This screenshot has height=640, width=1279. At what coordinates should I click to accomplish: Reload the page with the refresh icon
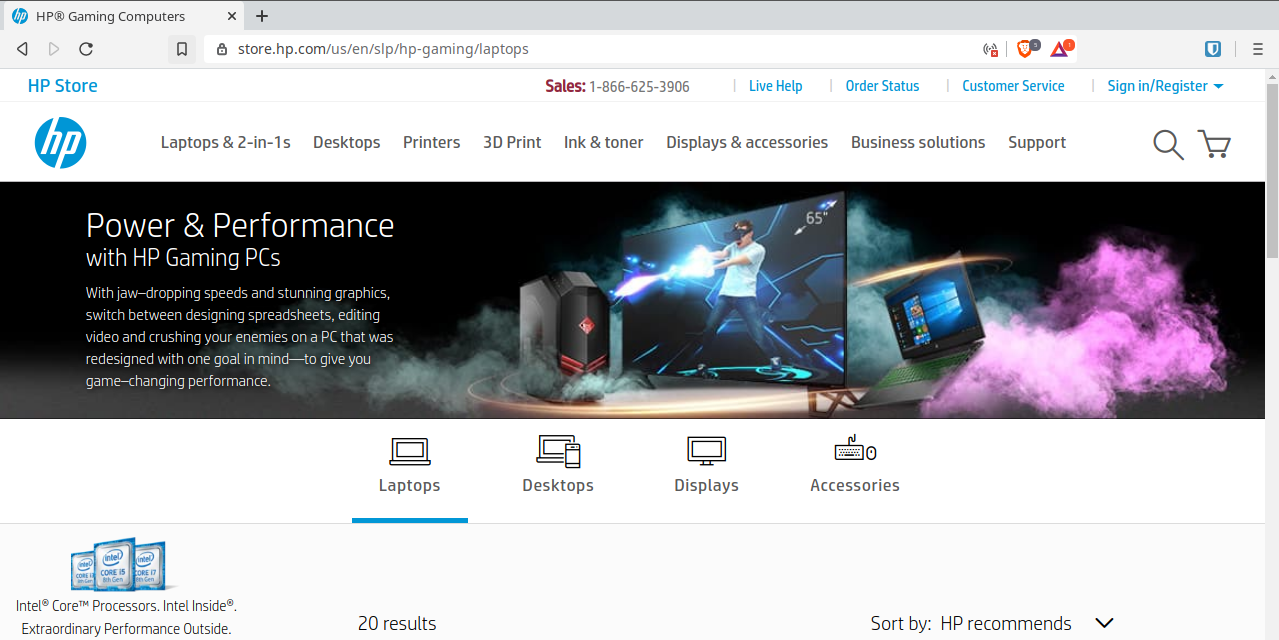tap(86, 49)
